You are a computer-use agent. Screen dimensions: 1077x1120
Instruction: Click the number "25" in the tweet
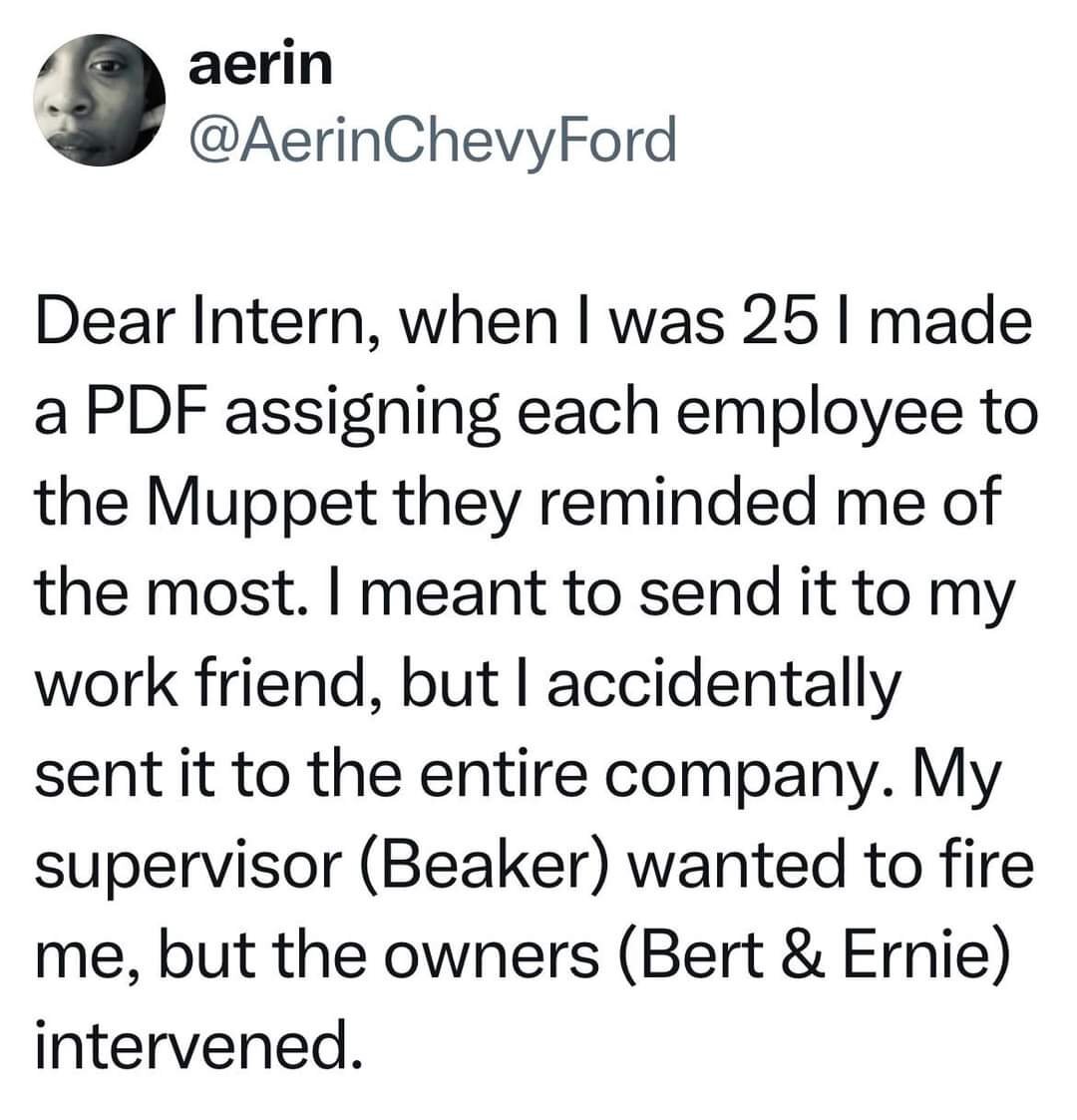click(766, 328)
